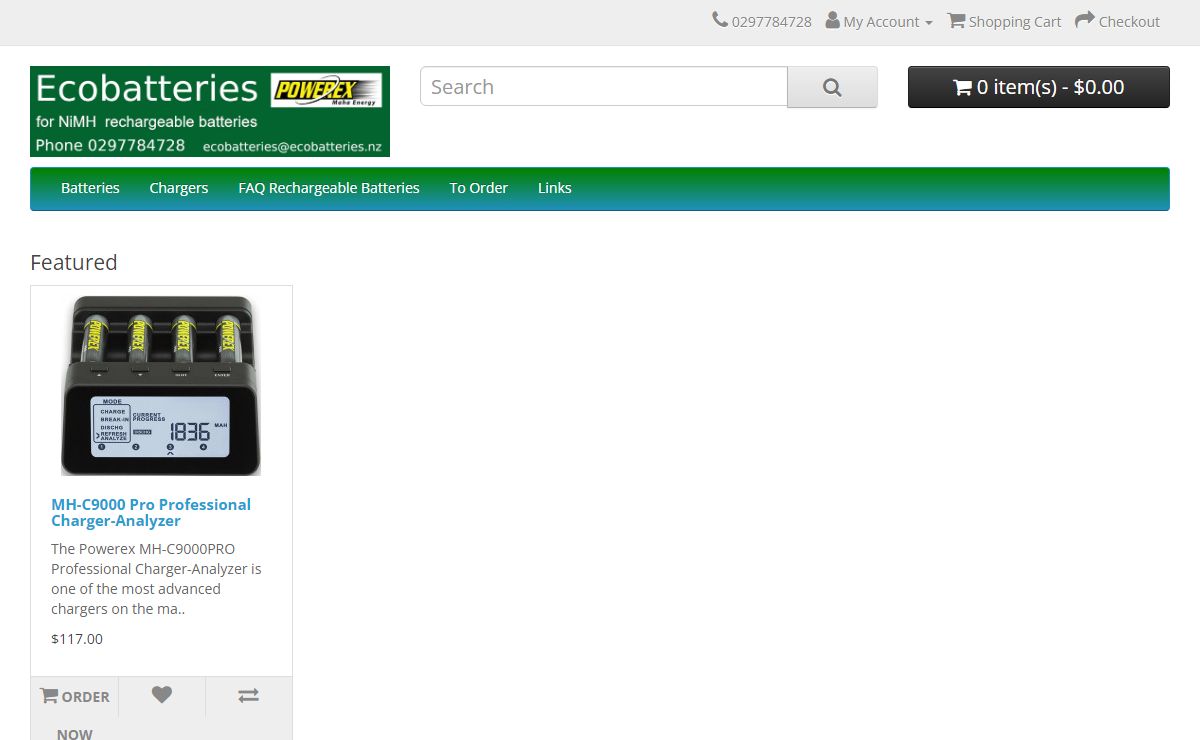
Task: Add charger to wish list heart icon
Action: [162, 696]
